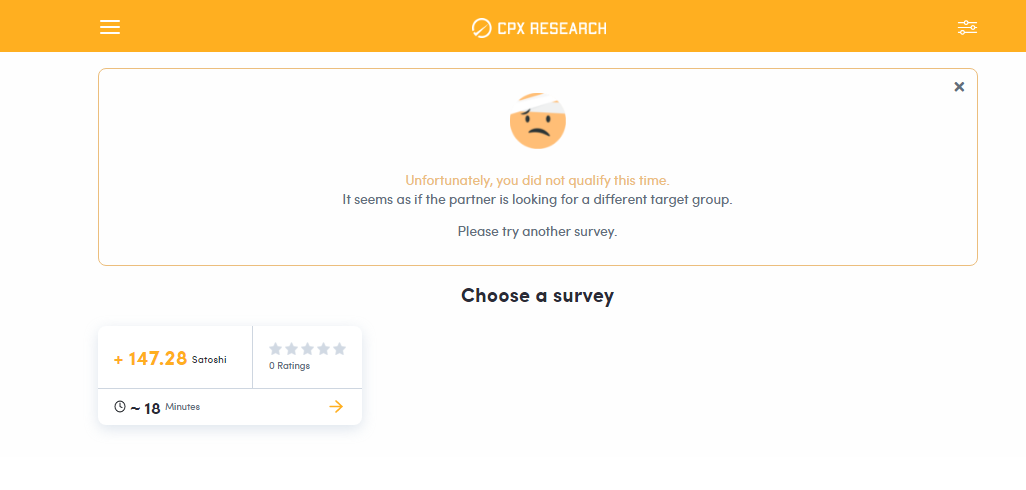Start the survey with the orange arrow
This screenshot has height=490, width=1026.
coord(336,407)
